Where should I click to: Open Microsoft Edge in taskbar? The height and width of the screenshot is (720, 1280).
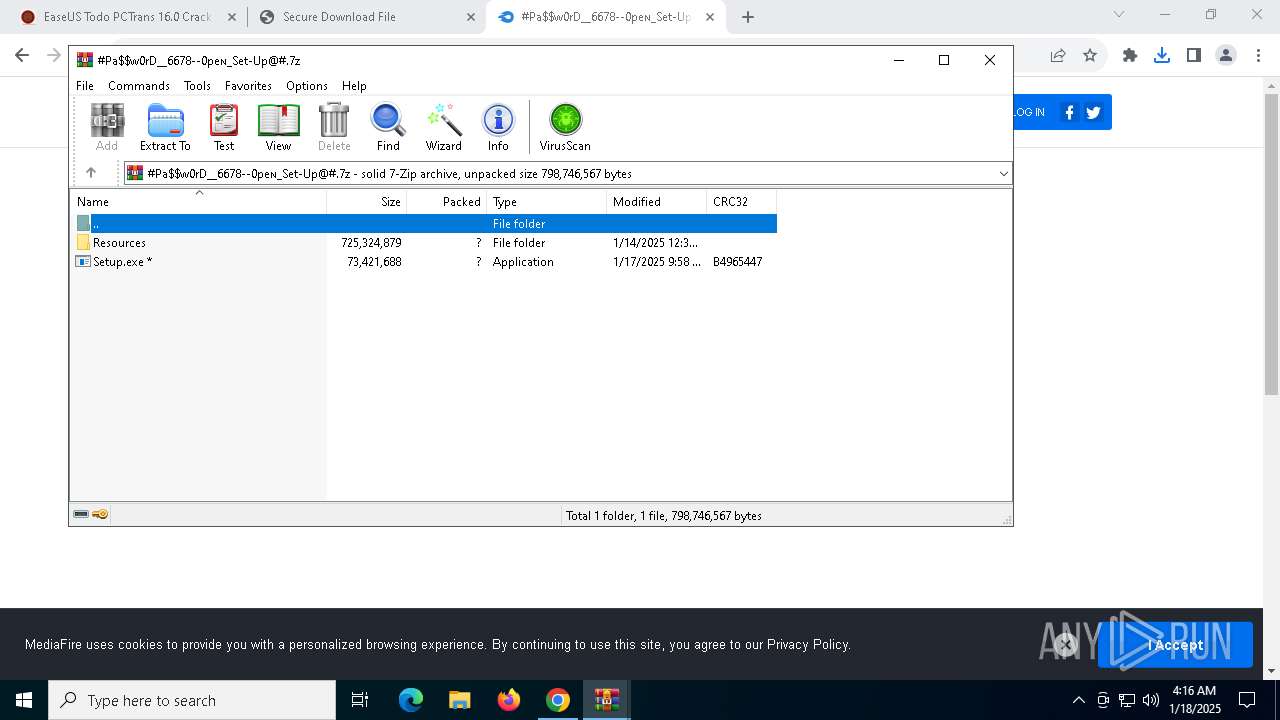[411, 700]
